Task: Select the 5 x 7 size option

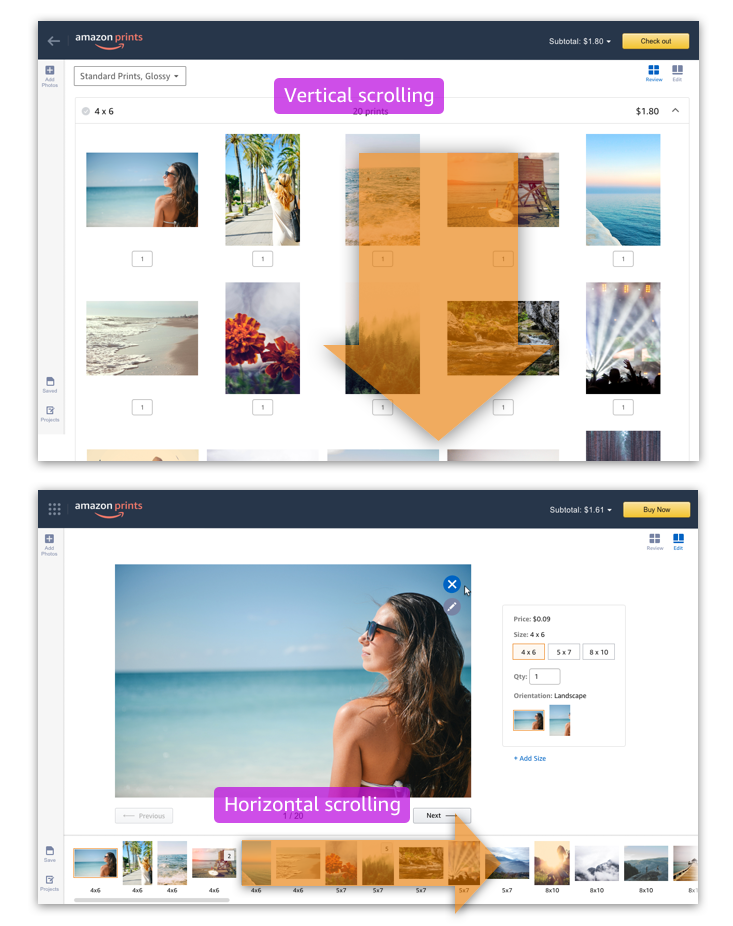Action: [x=563, y=652]
